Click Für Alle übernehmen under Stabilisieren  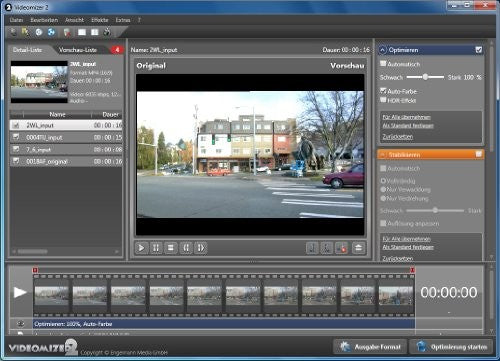(406, 239)
